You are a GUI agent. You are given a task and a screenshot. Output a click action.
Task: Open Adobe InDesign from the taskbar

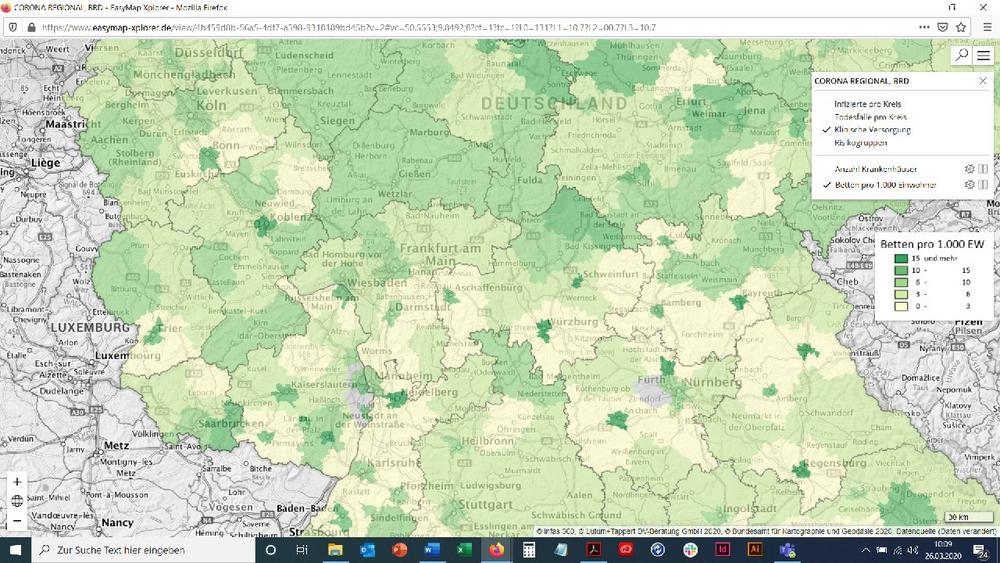[723, 550]
